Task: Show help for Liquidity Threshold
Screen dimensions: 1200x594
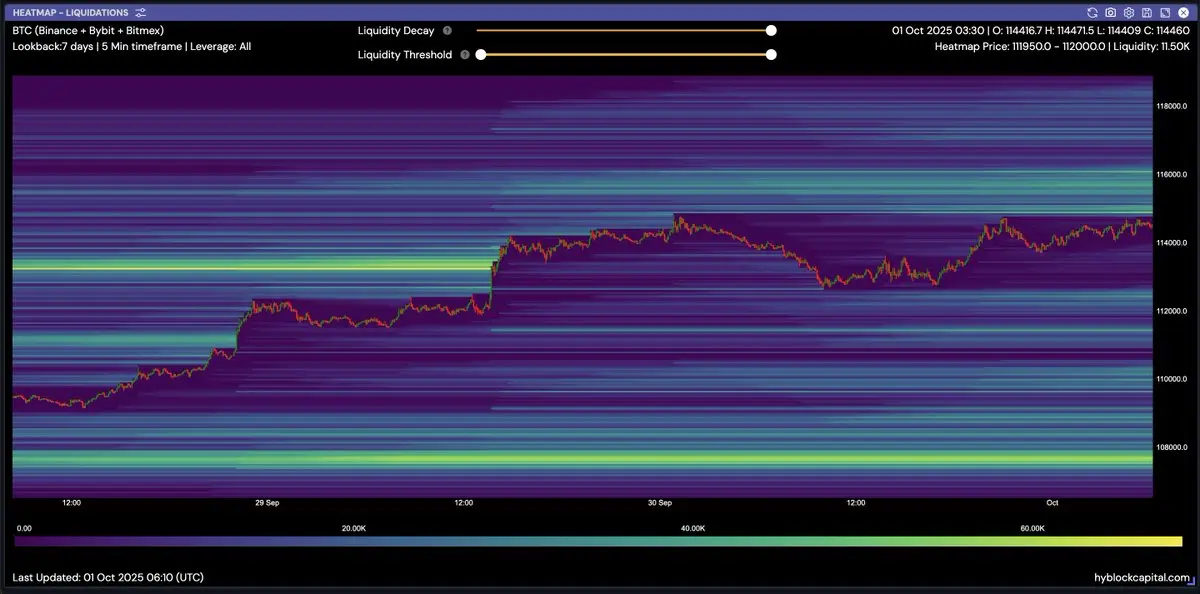Action: tap(465, 55)
